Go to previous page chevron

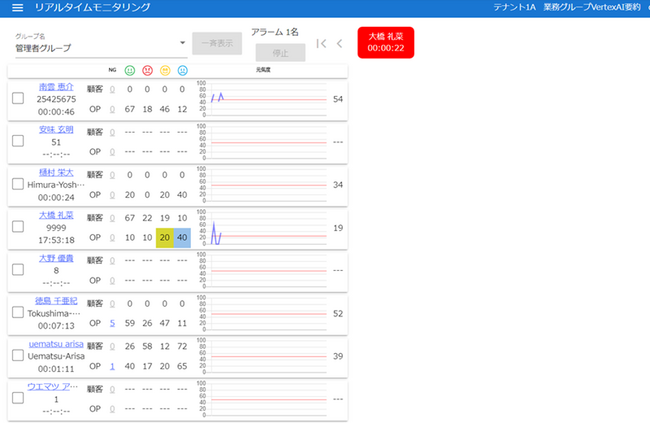click(x=340, y=43)
